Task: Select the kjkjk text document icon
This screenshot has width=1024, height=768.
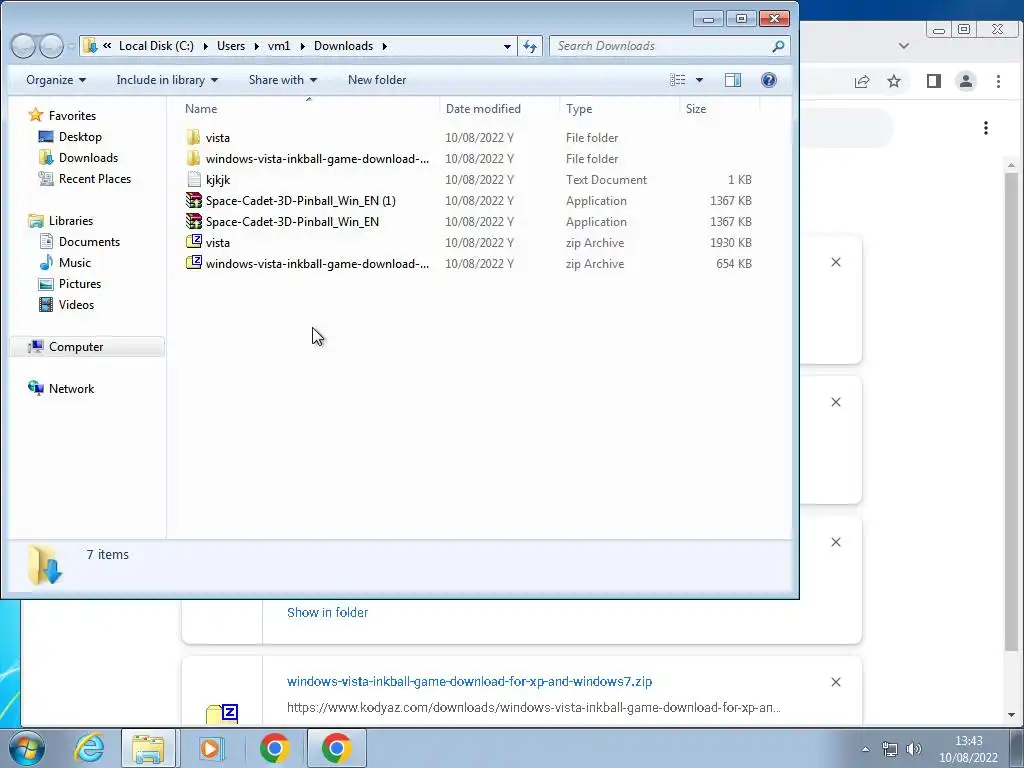Action: click(x=193, y=180)
